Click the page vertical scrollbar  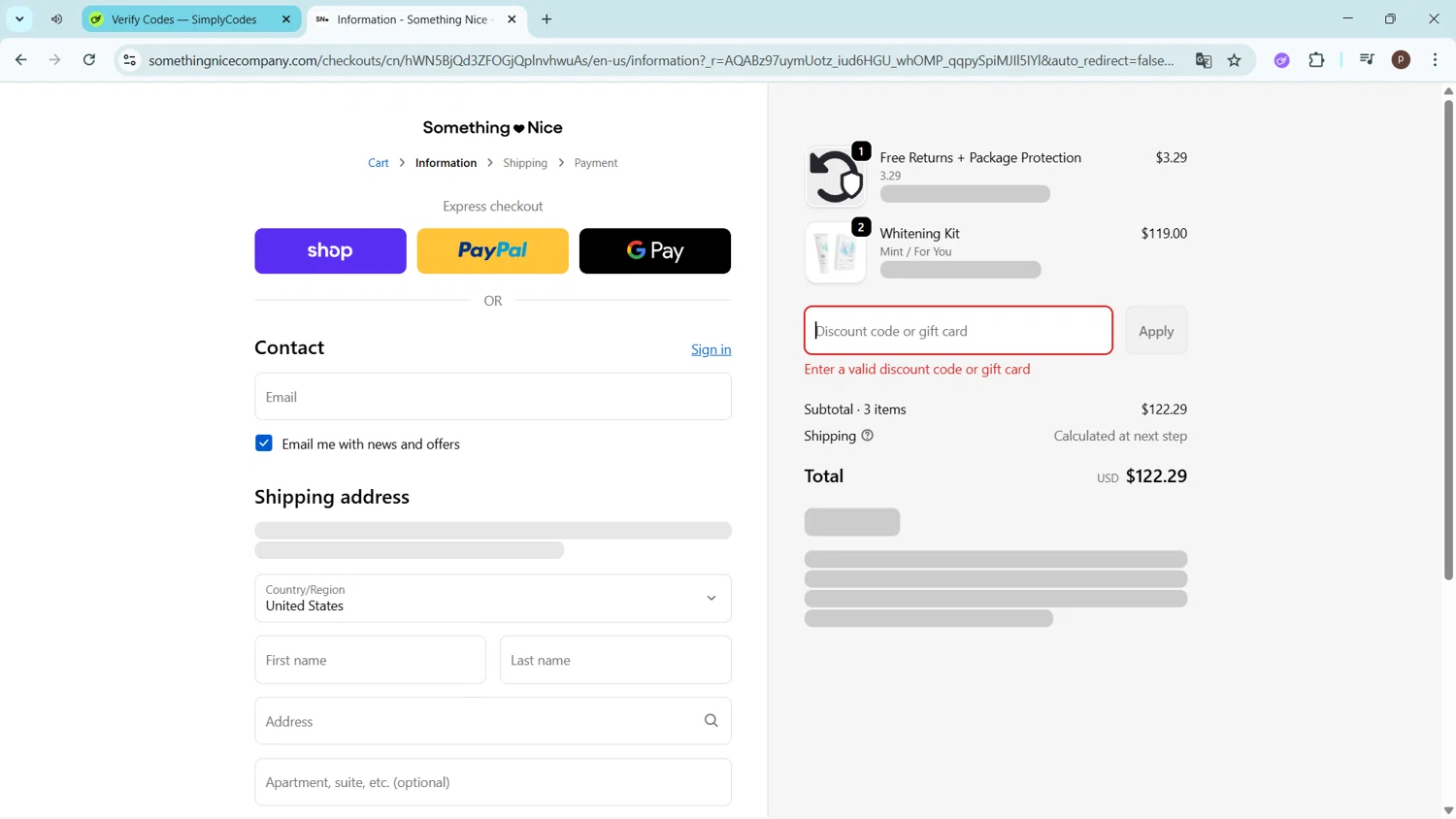point(1448,340)
